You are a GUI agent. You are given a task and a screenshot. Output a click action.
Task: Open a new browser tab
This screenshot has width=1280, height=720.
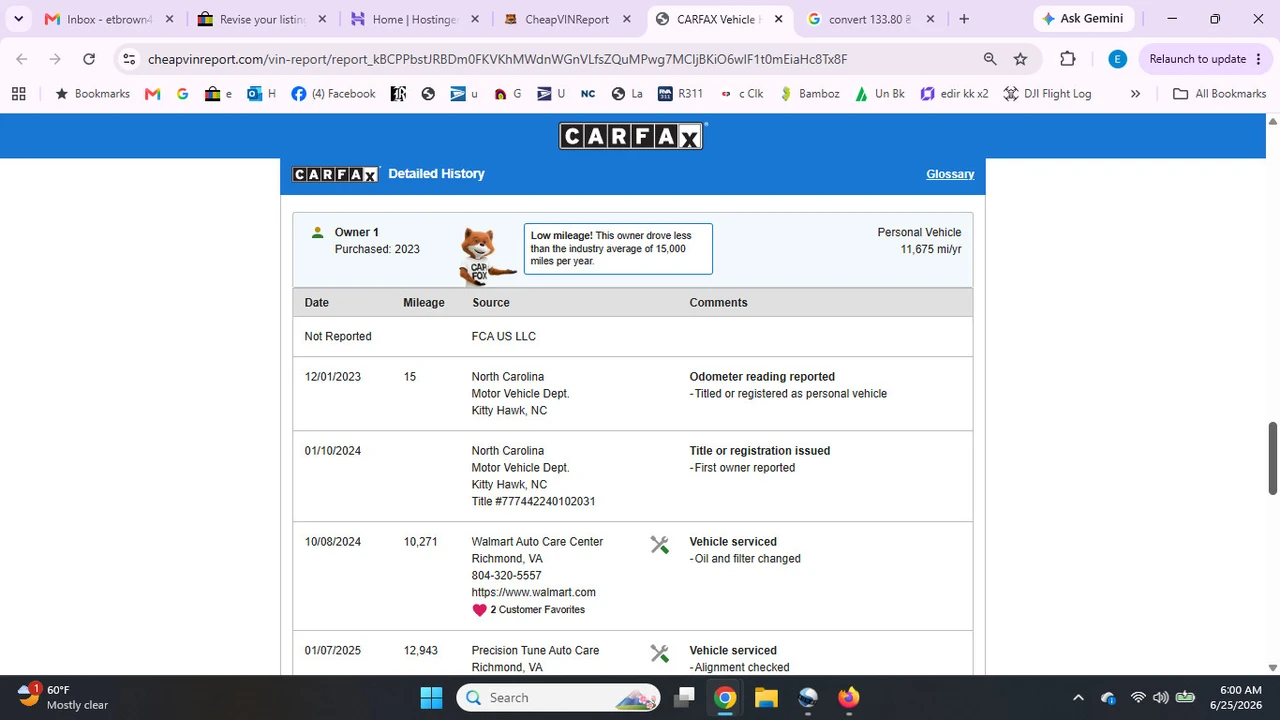tap(964, 19)
